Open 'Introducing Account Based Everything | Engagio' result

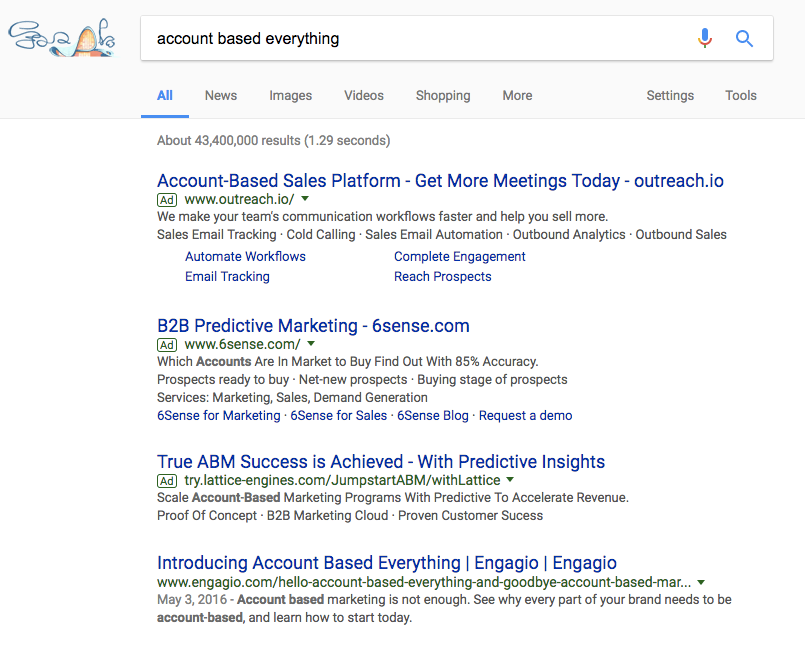coord(387,563)
